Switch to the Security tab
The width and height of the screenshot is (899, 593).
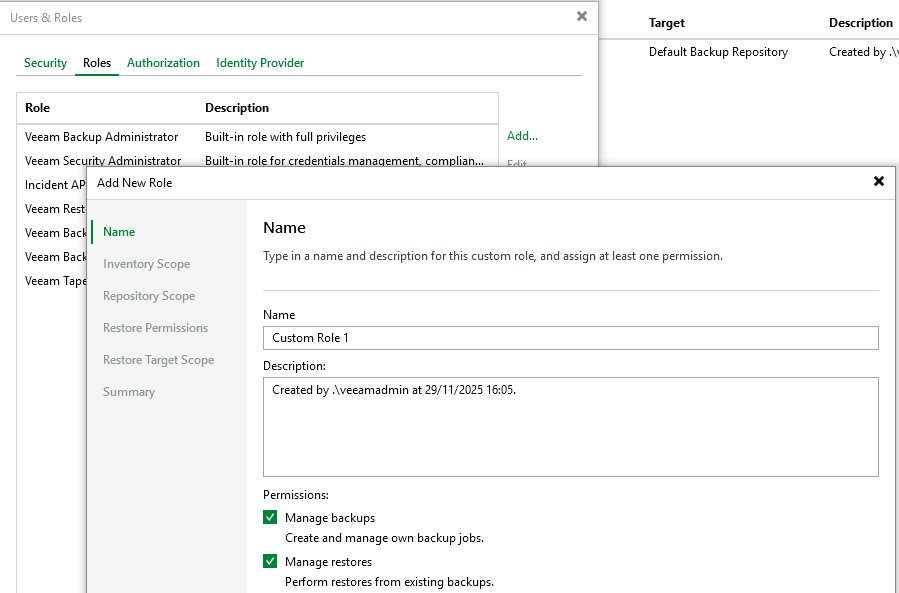point(45,63)
